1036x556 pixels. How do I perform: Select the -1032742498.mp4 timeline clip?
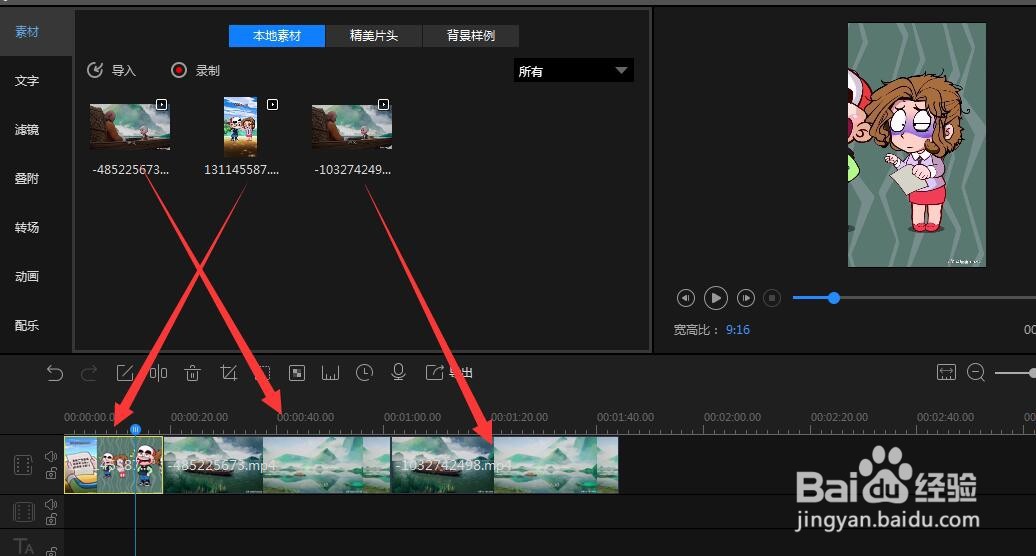point(505,465)
